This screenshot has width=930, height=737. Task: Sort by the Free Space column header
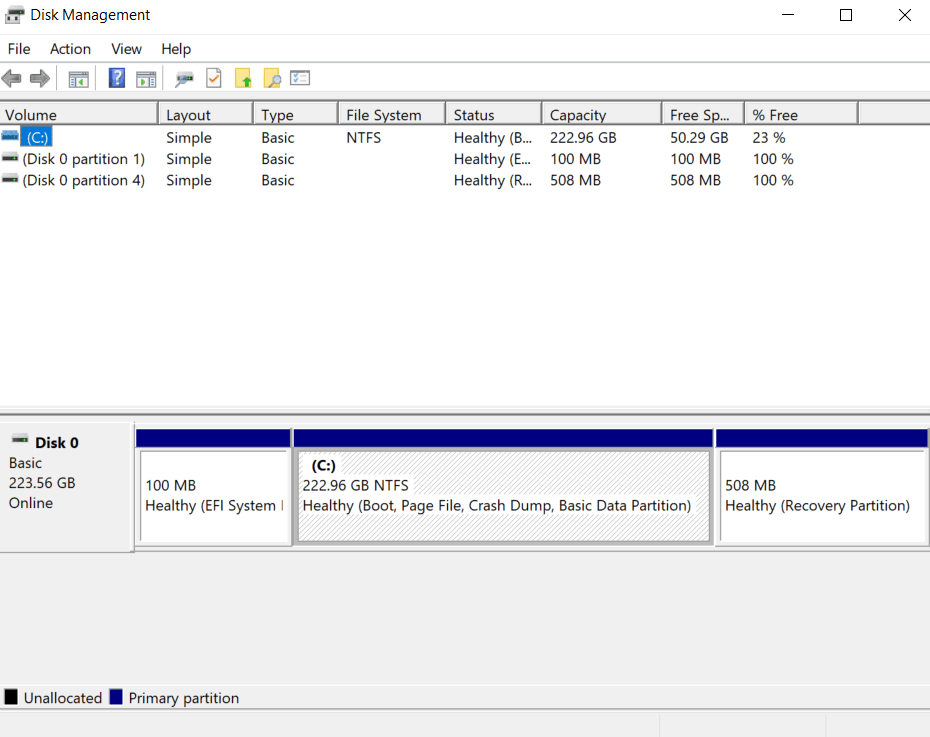(703, 114)
